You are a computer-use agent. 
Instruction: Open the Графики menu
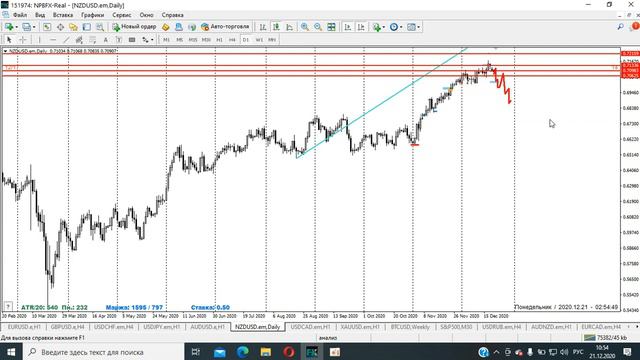pos(93,15)
